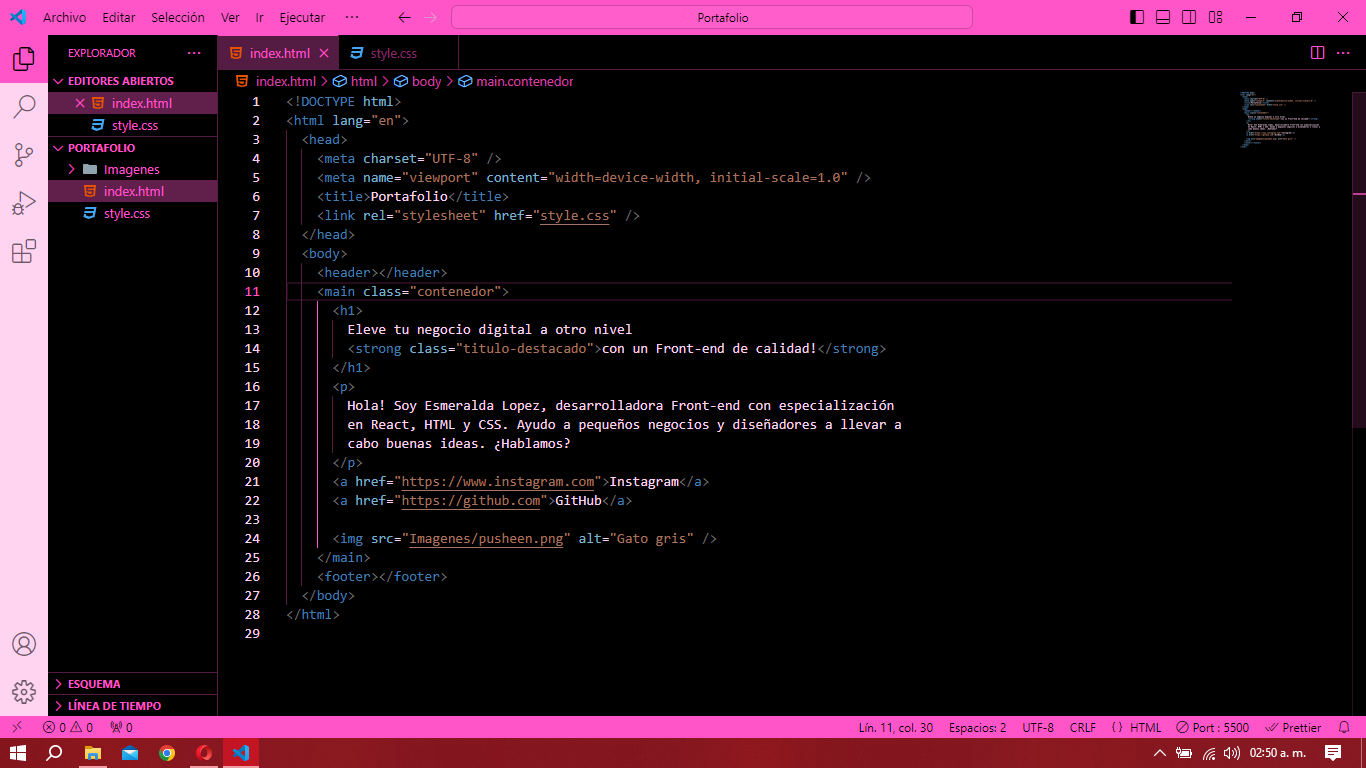The width and height of the screenshot is (1366, 768).
Task: Open remote window status bar icon
Action: [17, 728]
